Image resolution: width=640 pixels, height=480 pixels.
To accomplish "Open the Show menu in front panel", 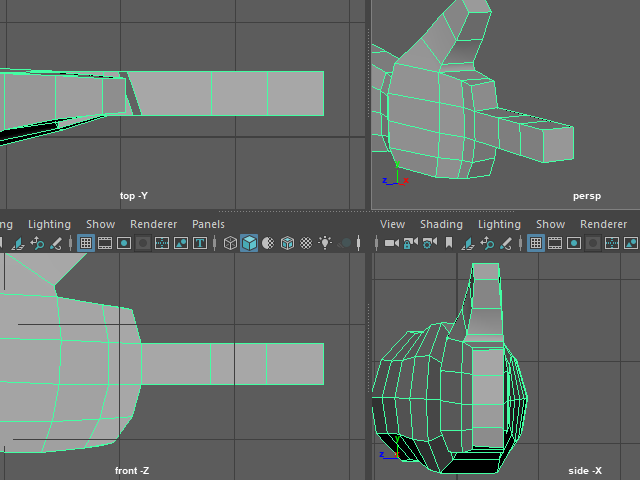I will 100,224.
